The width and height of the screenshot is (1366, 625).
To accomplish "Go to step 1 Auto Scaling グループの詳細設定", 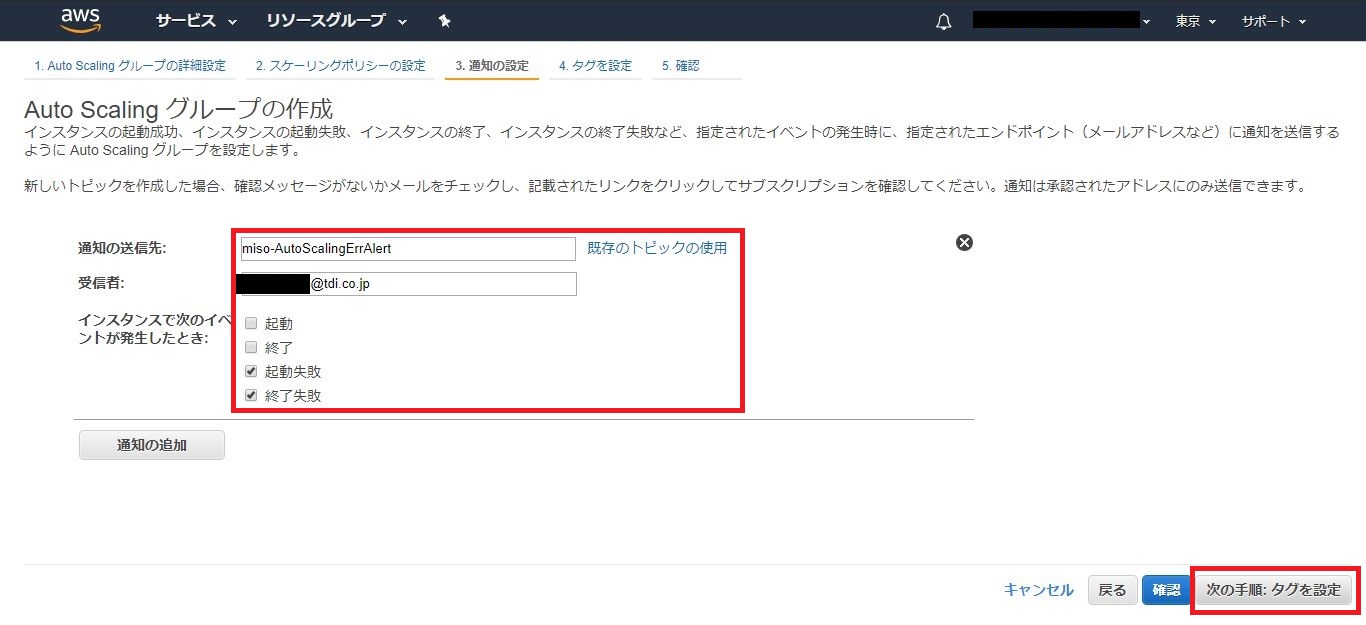I will [x=129, y=66].
